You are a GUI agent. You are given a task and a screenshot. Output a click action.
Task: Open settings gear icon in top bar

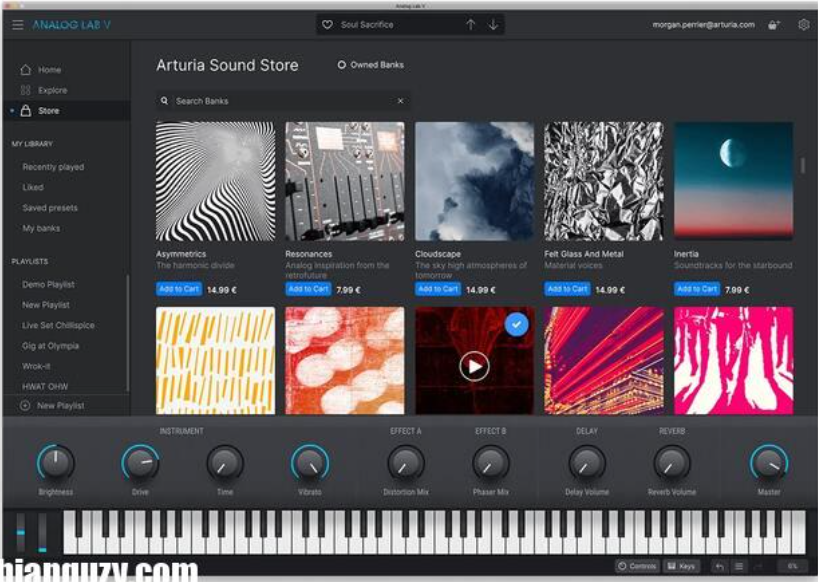(x=803, y=25)
